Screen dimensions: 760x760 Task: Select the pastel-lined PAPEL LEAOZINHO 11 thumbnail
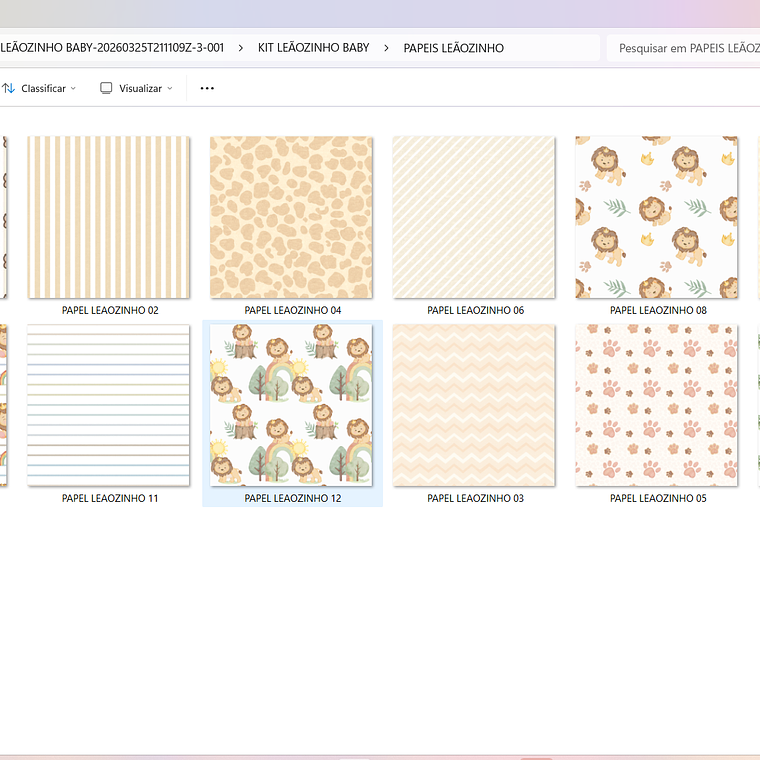tap(109, 405)
